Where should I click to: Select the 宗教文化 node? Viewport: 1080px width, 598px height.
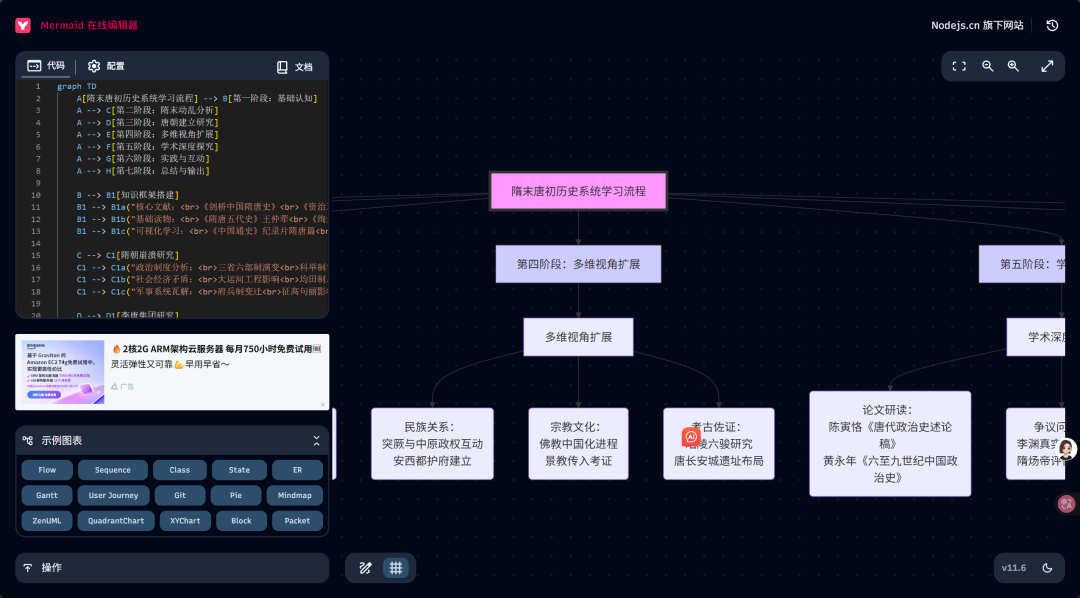(x=579, y=444)
